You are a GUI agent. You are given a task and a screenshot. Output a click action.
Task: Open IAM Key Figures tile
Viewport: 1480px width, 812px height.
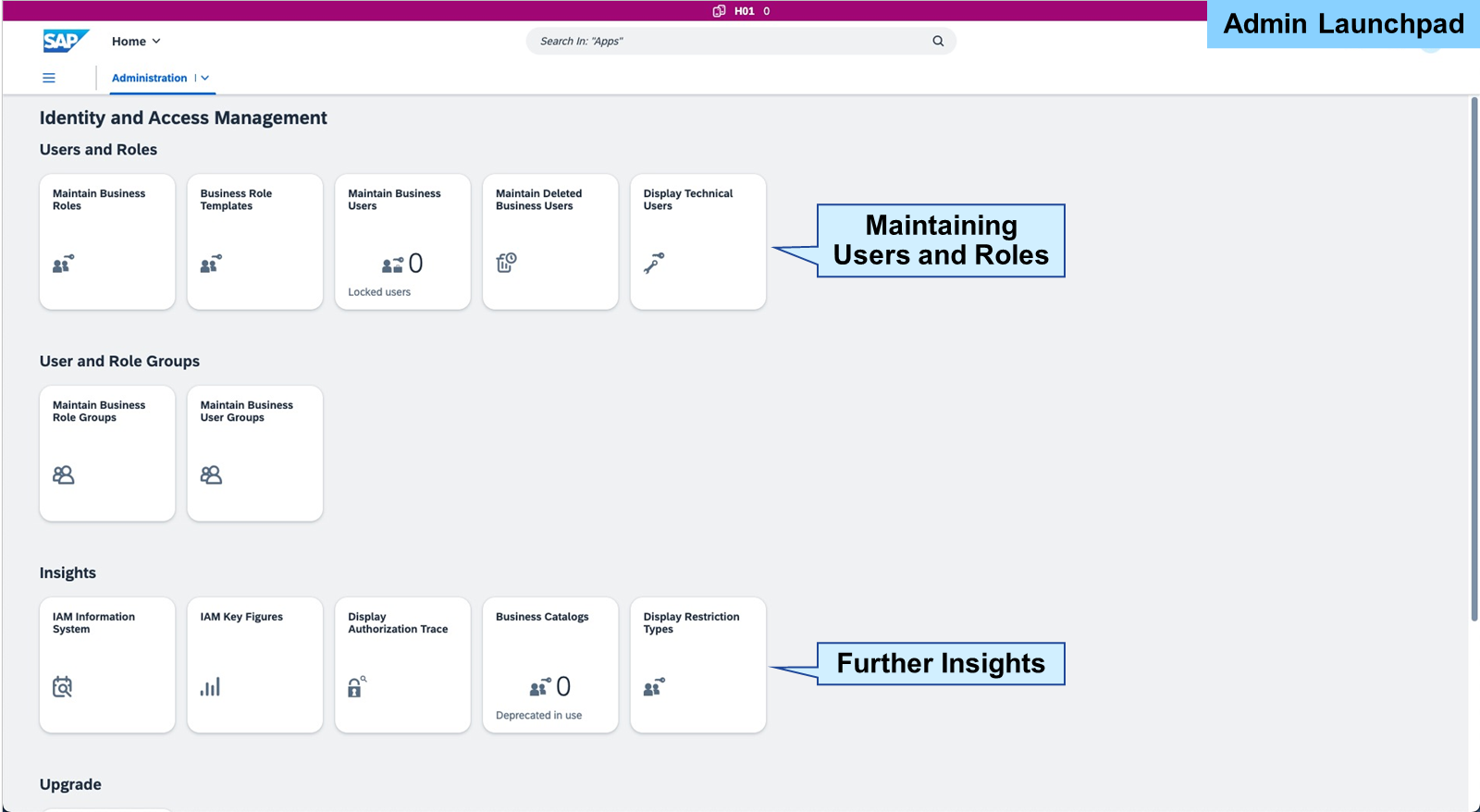coord(255,665)
